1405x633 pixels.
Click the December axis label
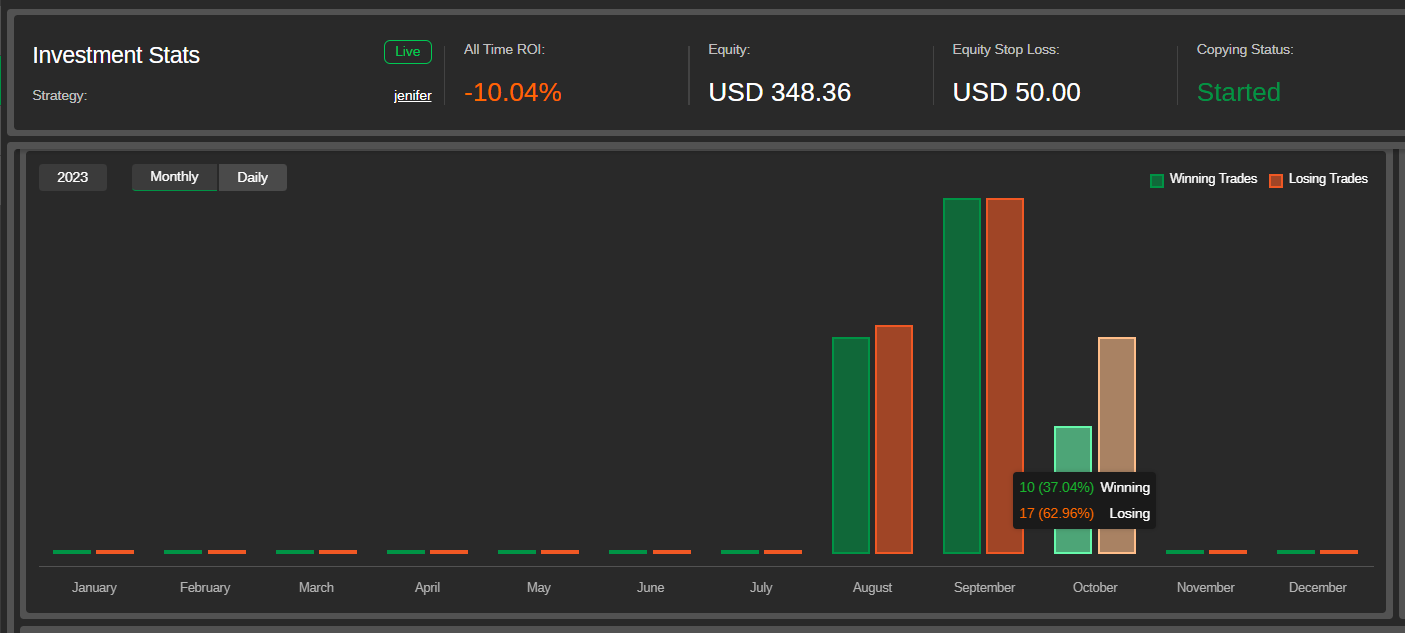[x=1318, y=587]
